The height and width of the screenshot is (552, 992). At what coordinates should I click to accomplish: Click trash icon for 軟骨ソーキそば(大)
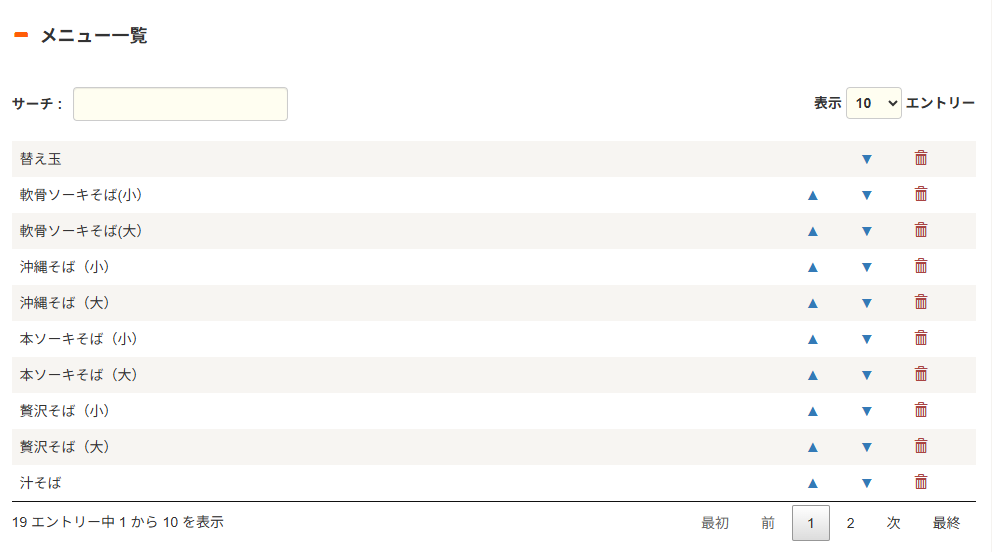coord(921,230)
